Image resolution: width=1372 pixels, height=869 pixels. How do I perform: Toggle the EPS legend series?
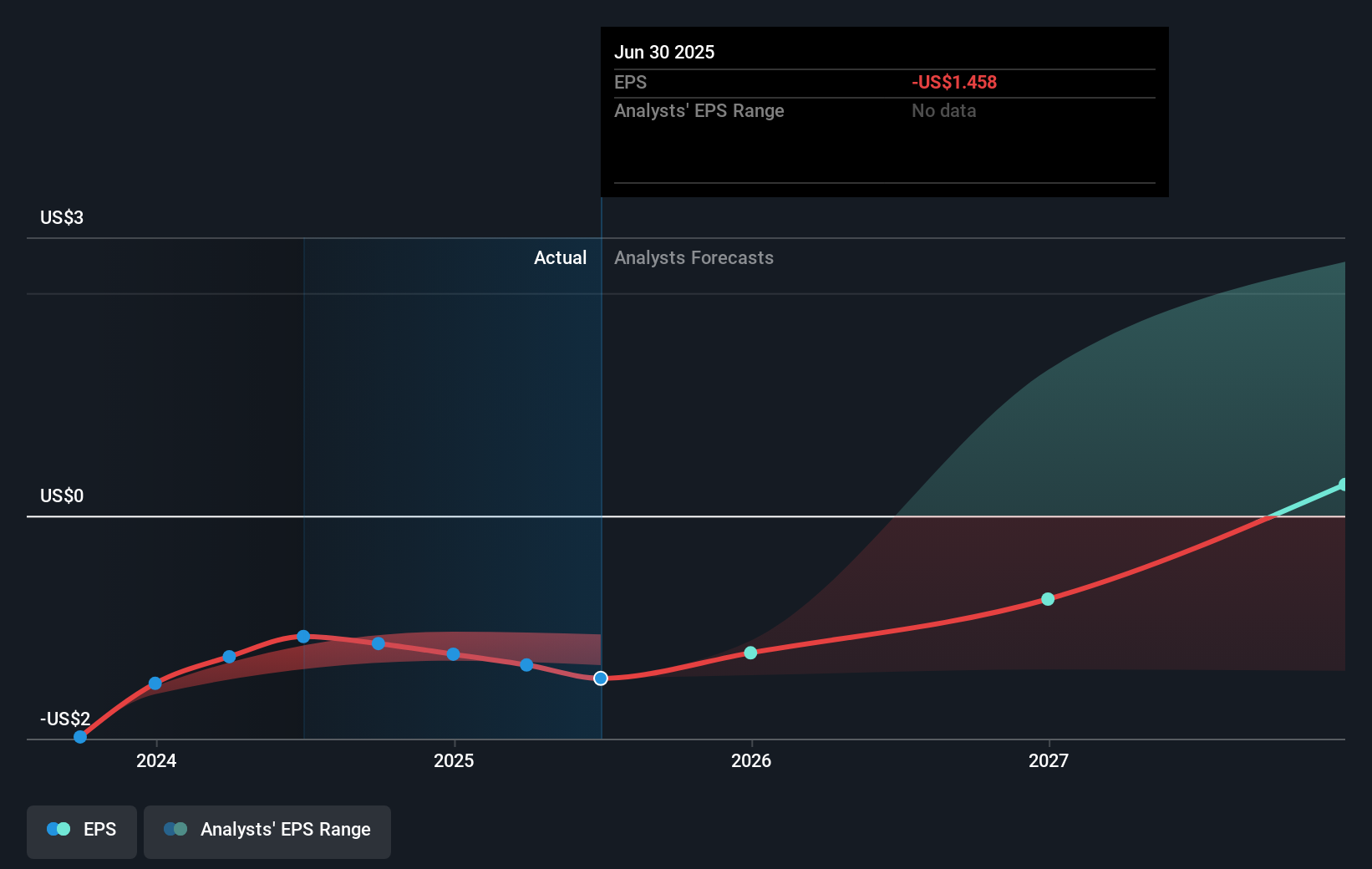pos(82,831)
